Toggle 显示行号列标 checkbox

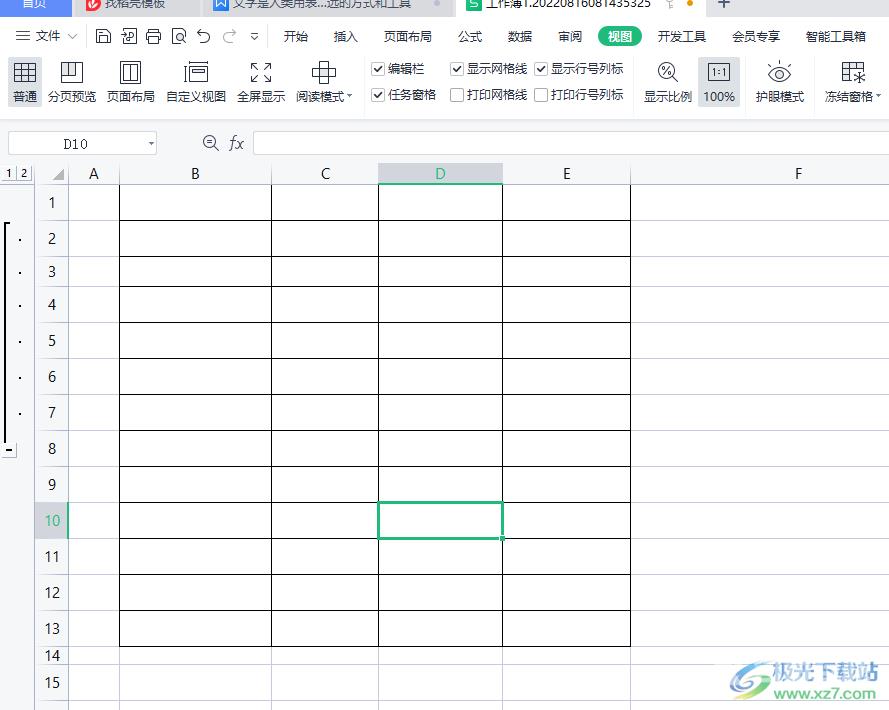point(541,69)
